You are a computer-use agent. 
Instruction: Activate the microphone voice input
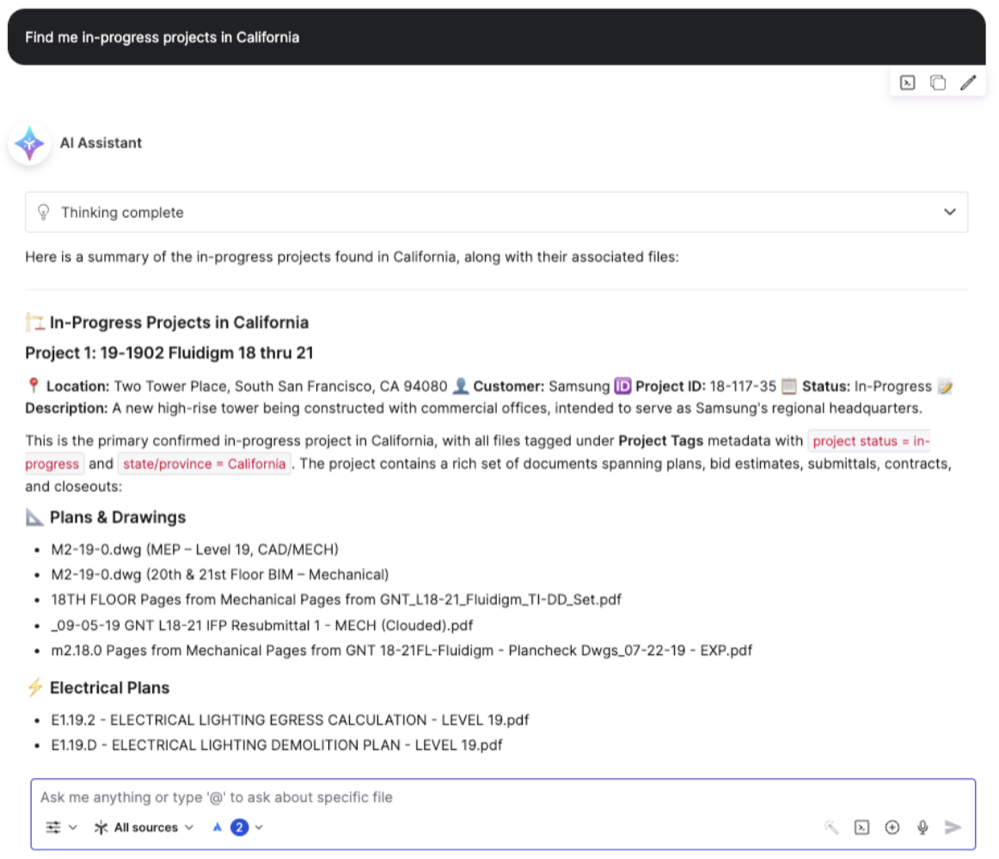click(923, 827)
